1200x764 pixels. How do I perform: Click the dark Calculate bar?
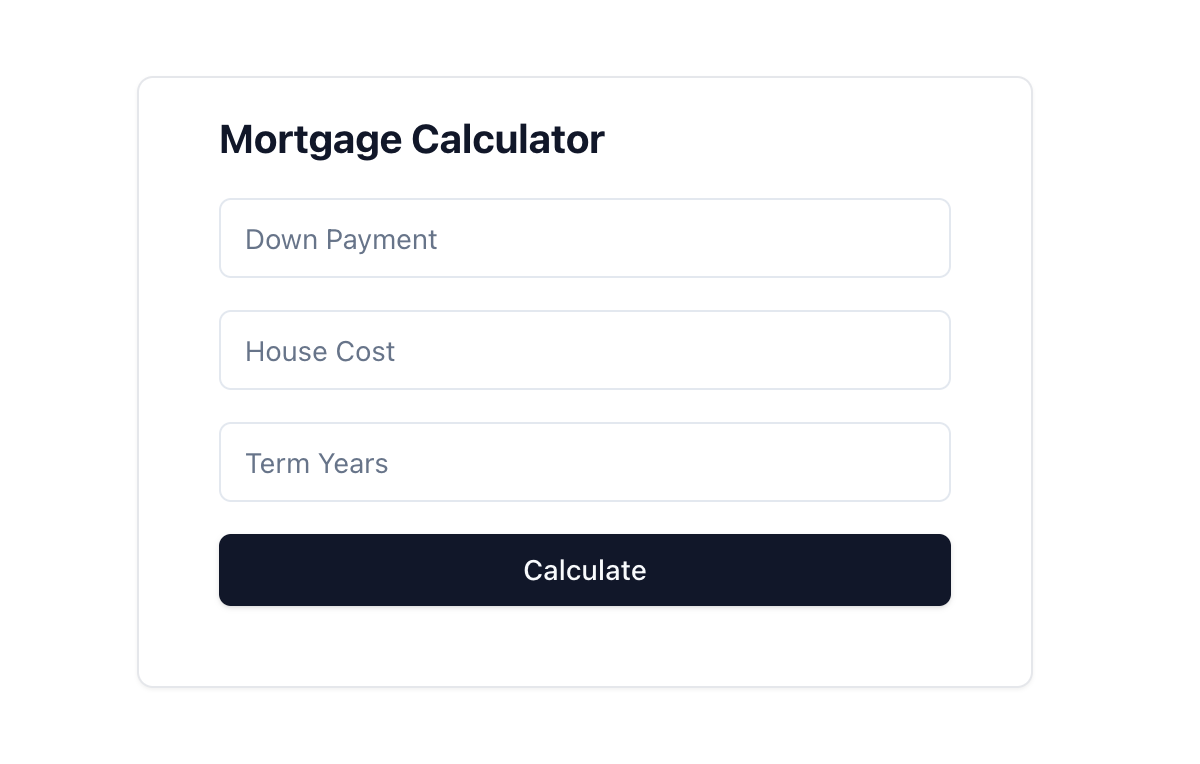point(585,570)
